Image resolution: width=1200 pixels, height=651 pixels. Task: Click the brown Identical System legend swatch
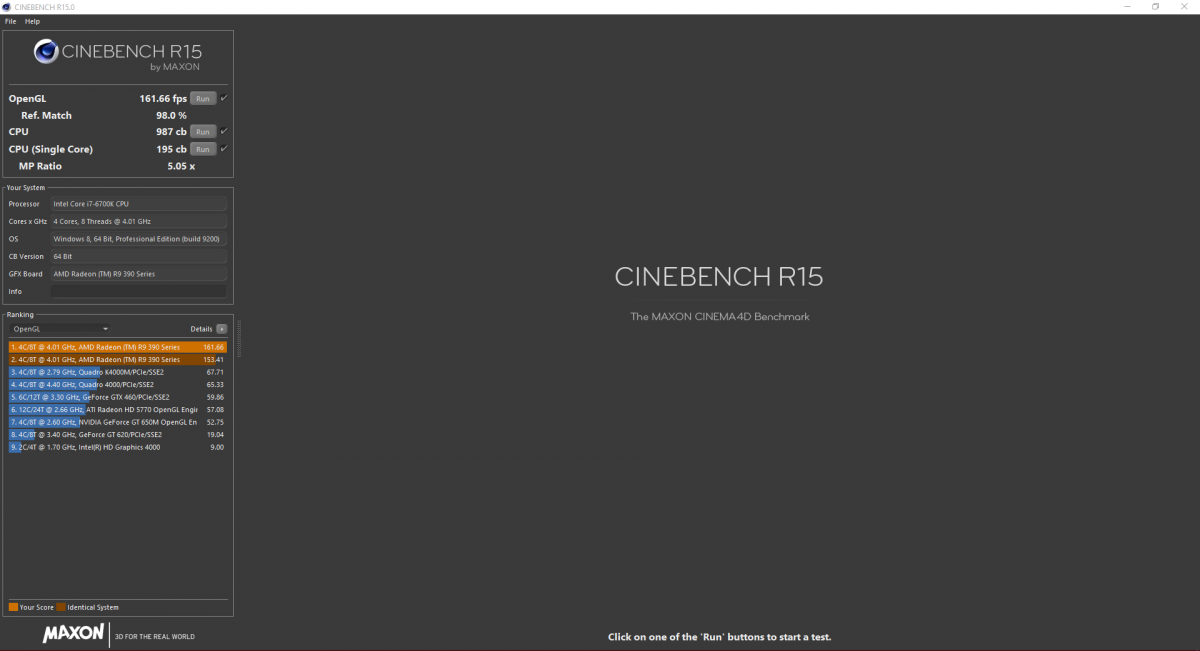coord(60,607)
